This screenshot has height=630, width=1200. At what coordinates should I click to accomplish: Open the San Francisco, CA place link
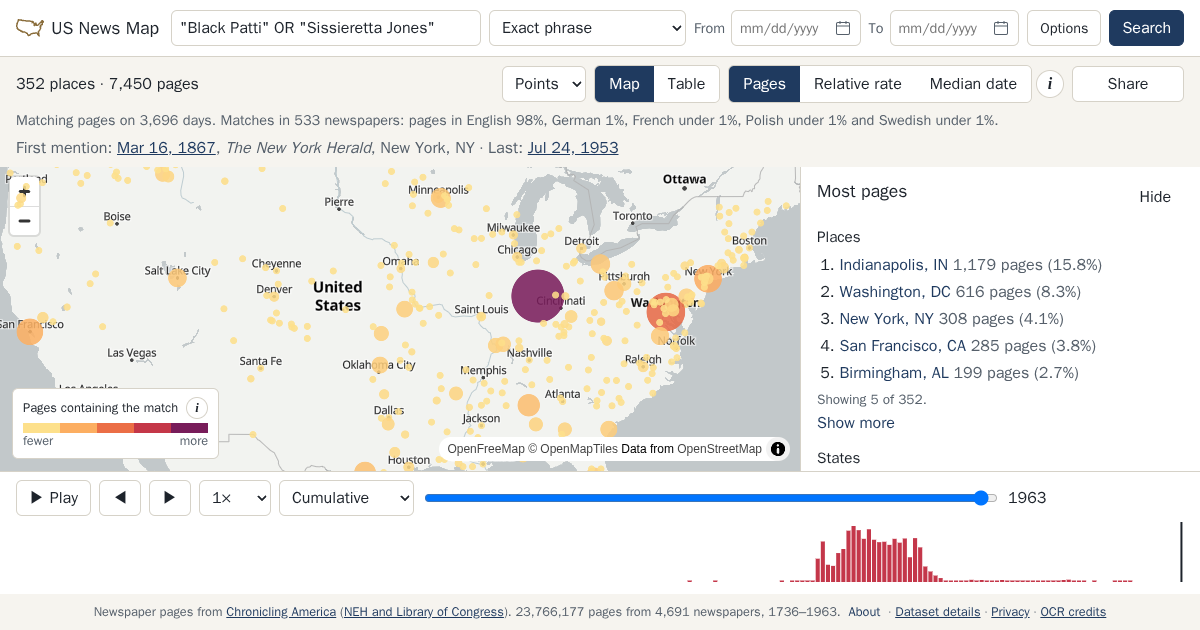point(903,346)
